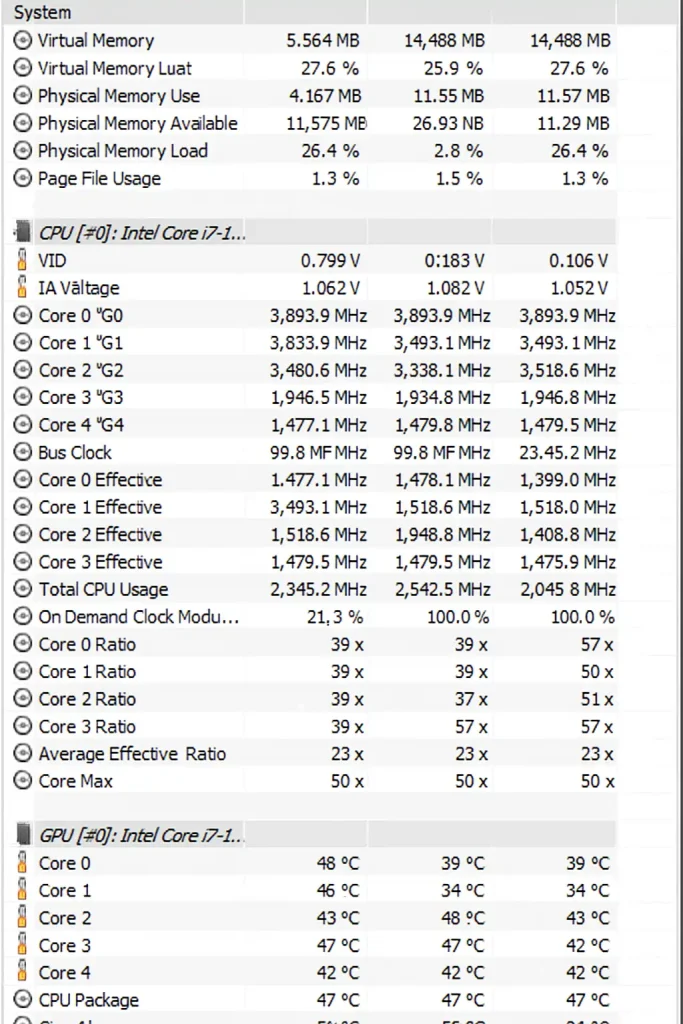683x1024 pixels.
Task: Click the clock icon beside Bus Clock
Action: click(23, 452)
